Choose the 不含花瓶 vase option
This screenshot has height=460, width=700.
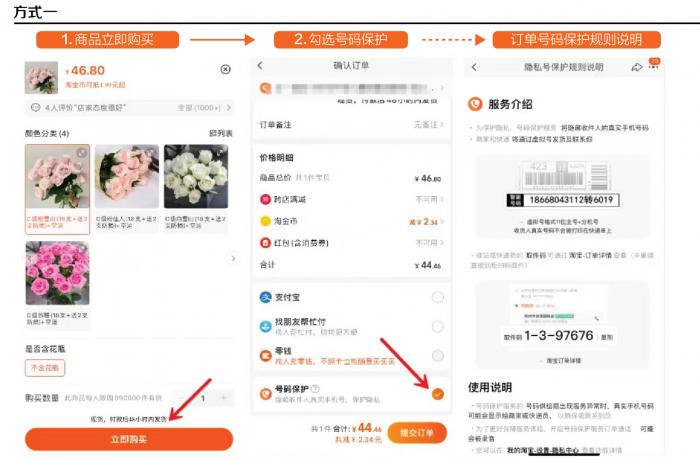[x=45, y=368]
